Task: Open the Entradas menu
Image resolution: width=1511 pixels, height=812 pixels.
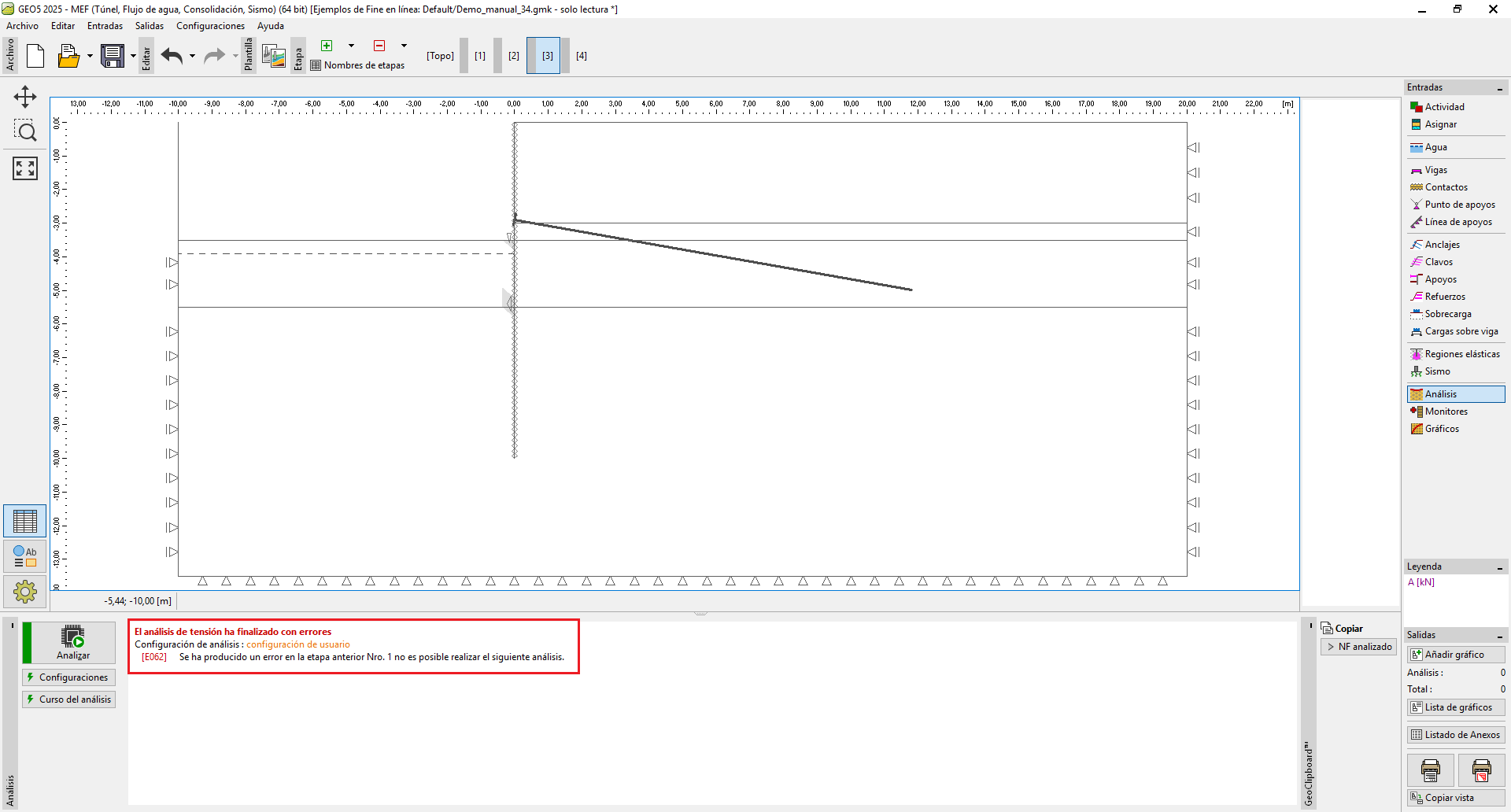Action: tap(105, 26)
